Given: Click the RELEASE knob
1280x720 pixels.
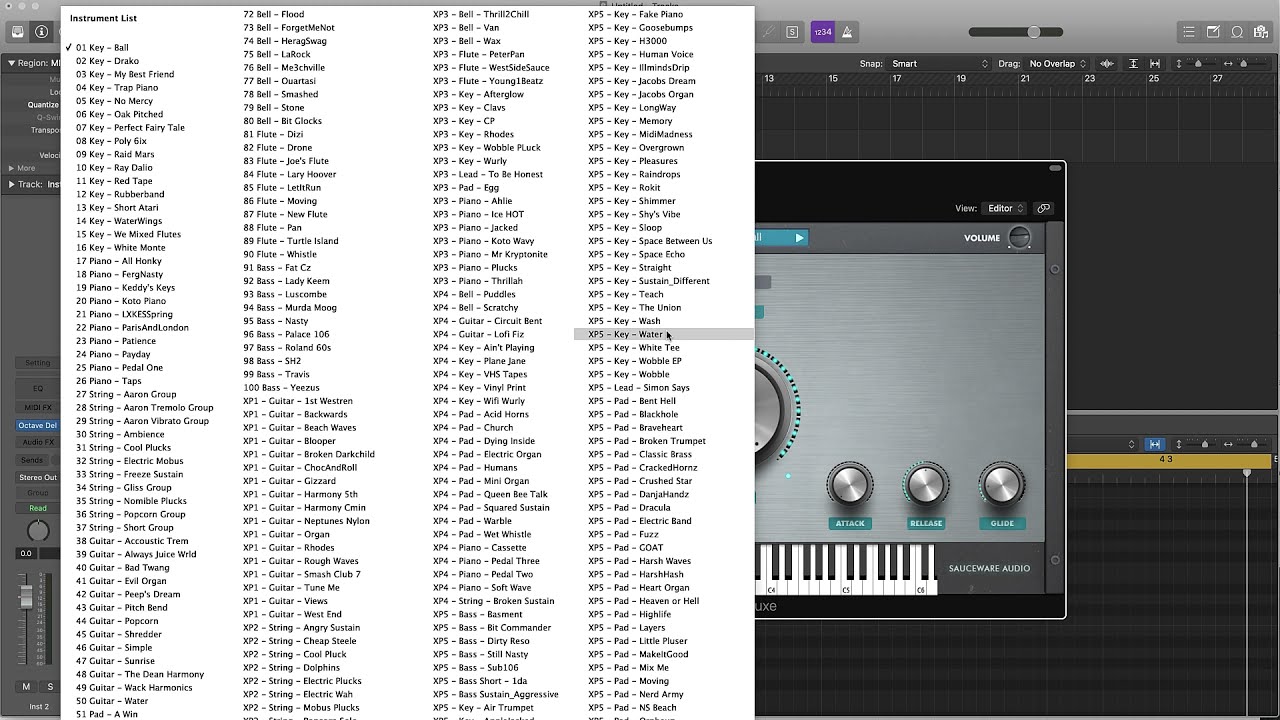Looking at the screenshot, I should 926,485.
